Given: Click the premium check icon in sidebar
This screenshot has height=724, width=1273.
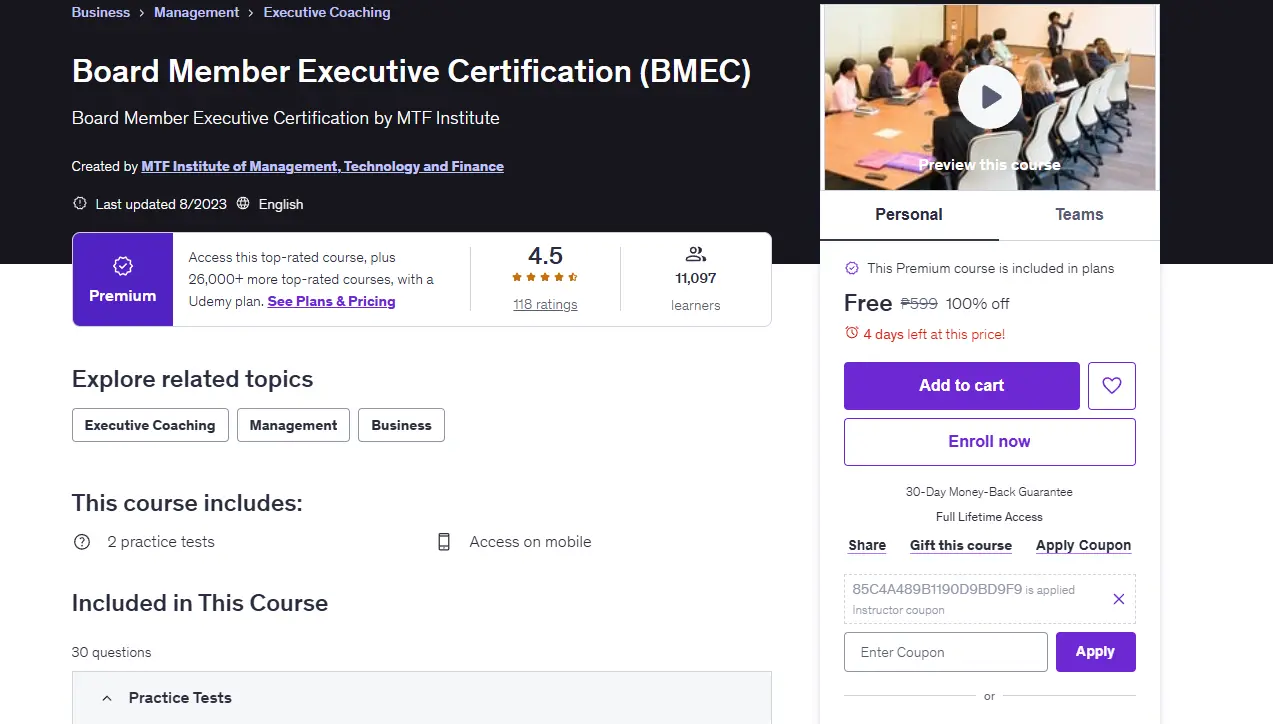Looking at the screenshot, I should [852, 268].
